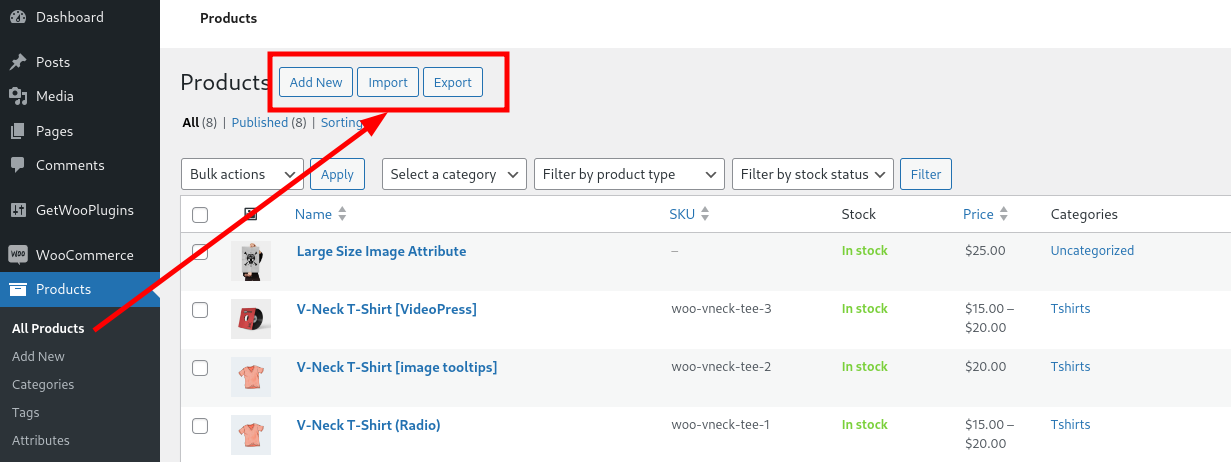This screenshot has height=462, width=1231.
Task: Click the Filter button
Action: point(926,174)
